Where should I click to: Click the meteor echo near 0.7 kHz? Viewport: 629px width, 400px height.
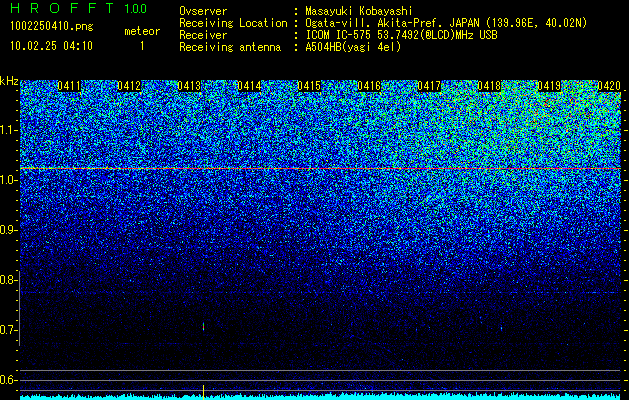tap(204, 327)
